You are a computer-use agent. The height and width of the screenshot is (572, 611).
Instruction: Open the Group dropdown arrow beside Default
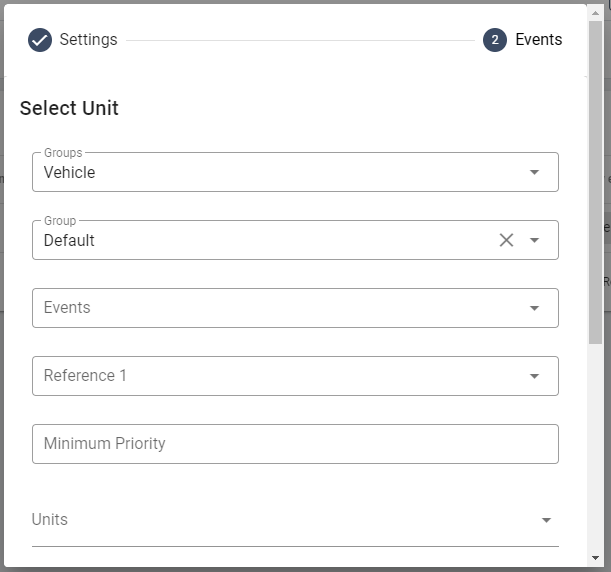534,240
